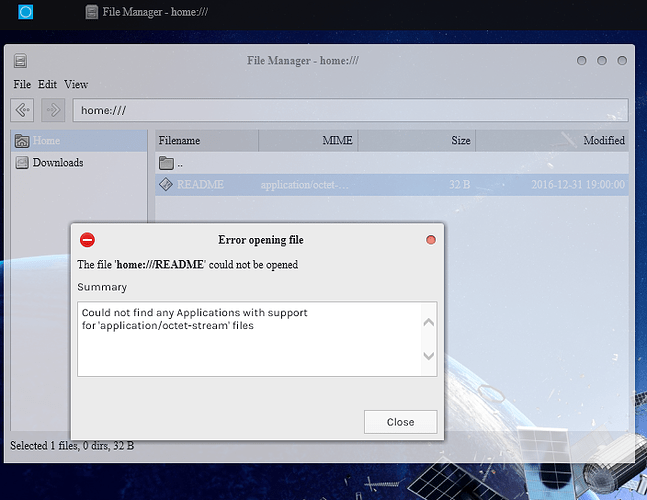
Task: Click the '2016-12-31 19:00:00' modified cell
Action: click(578, 184)
